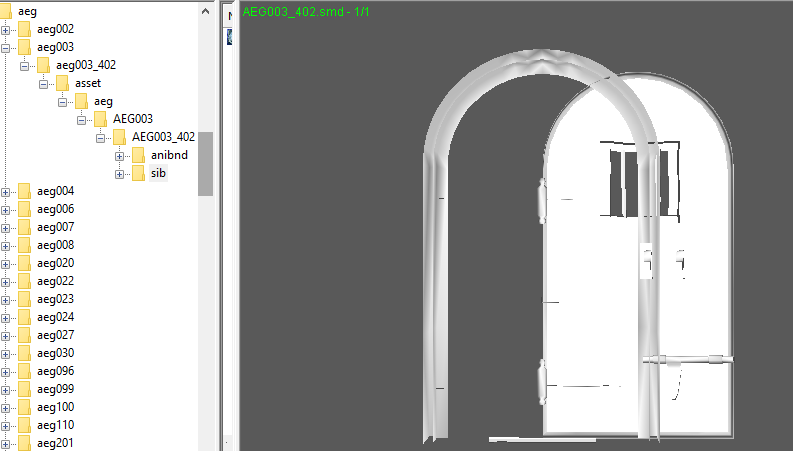Collapse the AEG003_402 uppercase folder node
Screen dimensions: 793x451
(x=101, y=138)
